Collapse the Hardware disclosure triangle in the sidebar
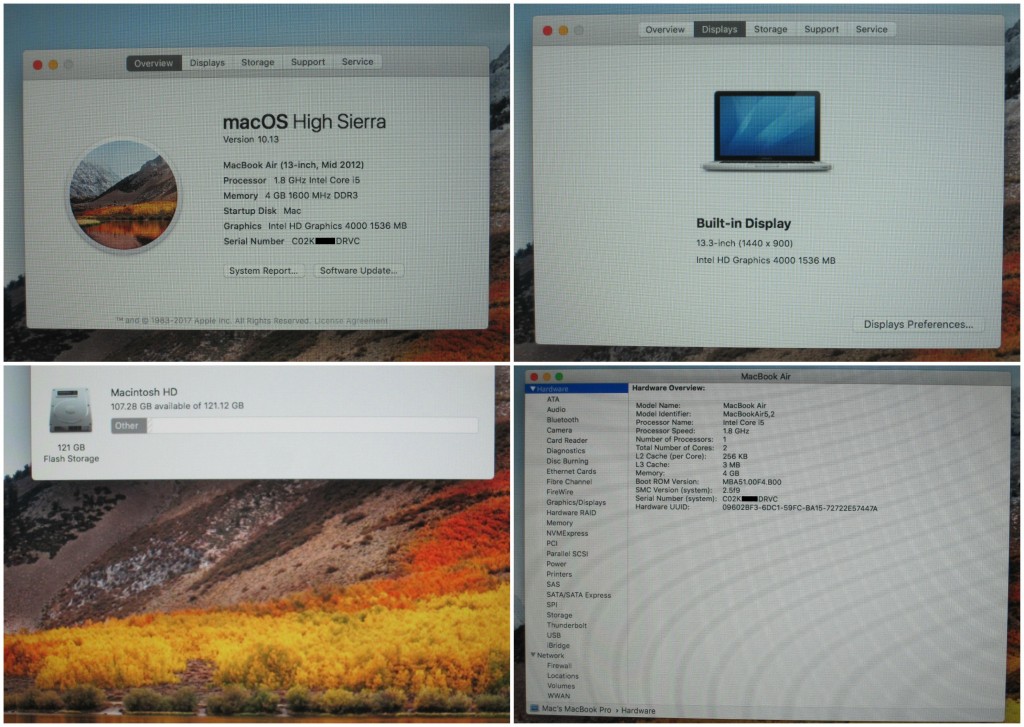 click(x=533, y=389)
